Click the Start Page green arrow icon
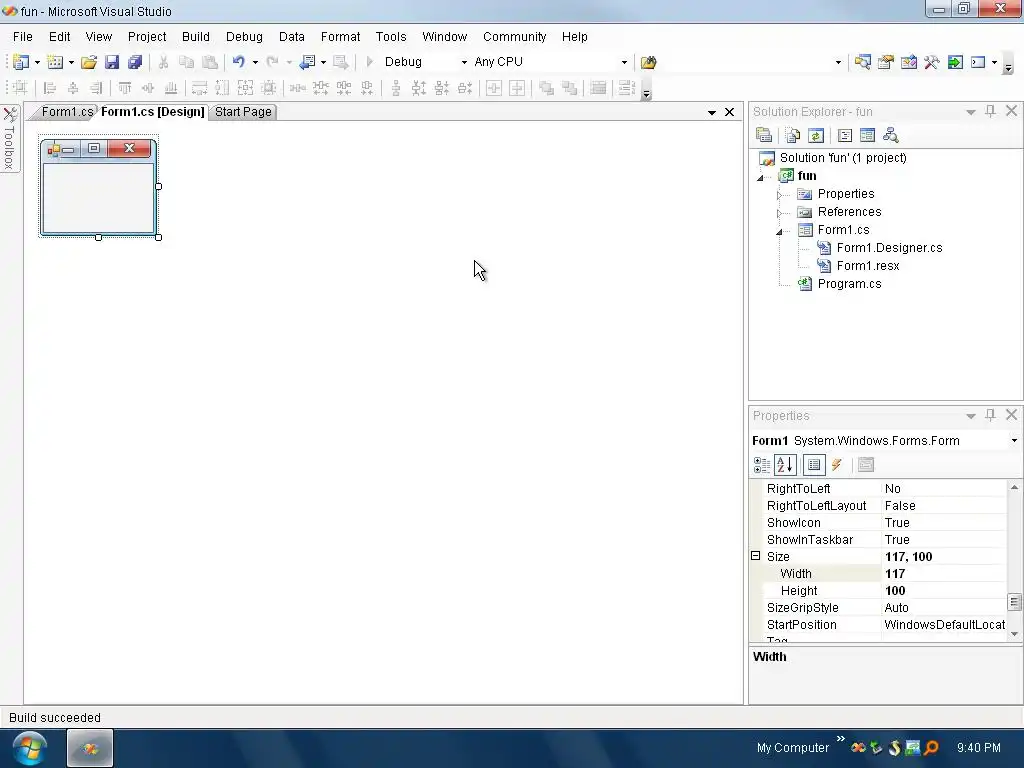This screenshot has width=1024, height=768. (x=955, y=62)
